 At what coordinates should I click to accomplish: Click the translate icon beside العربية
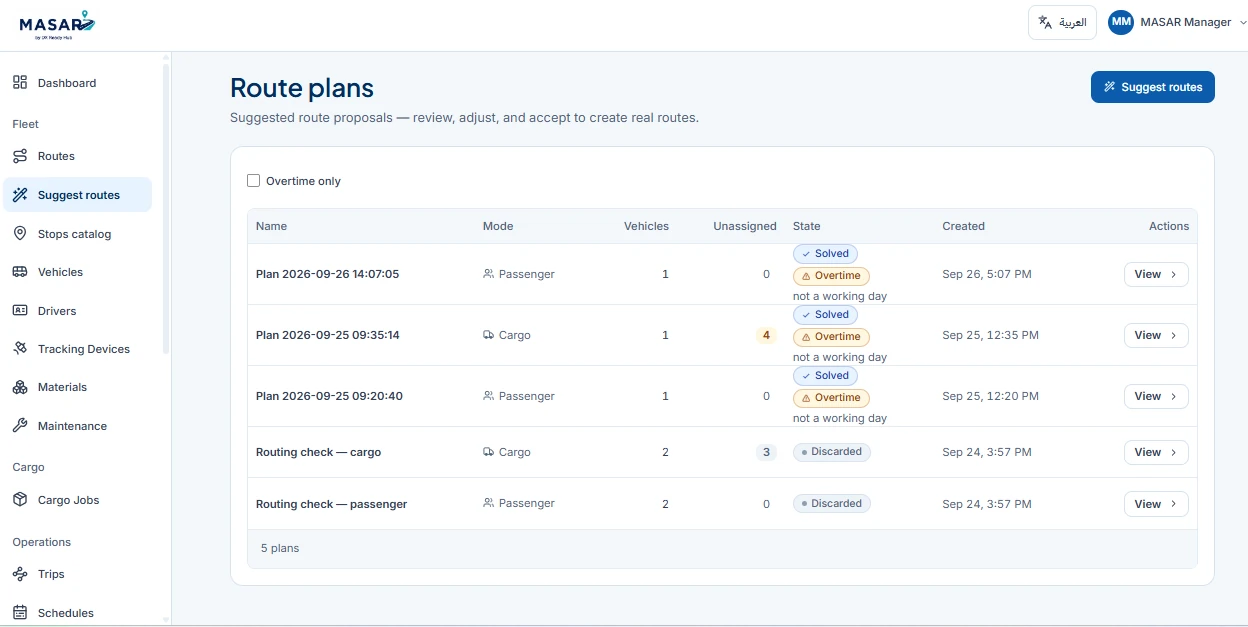coord(1045,22)
